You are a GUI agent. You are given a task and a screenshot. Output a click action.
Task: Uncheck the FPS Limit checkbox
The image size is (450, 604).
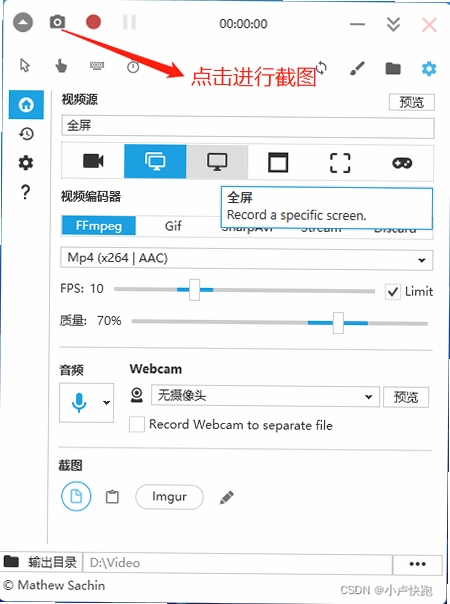point(393,292)
